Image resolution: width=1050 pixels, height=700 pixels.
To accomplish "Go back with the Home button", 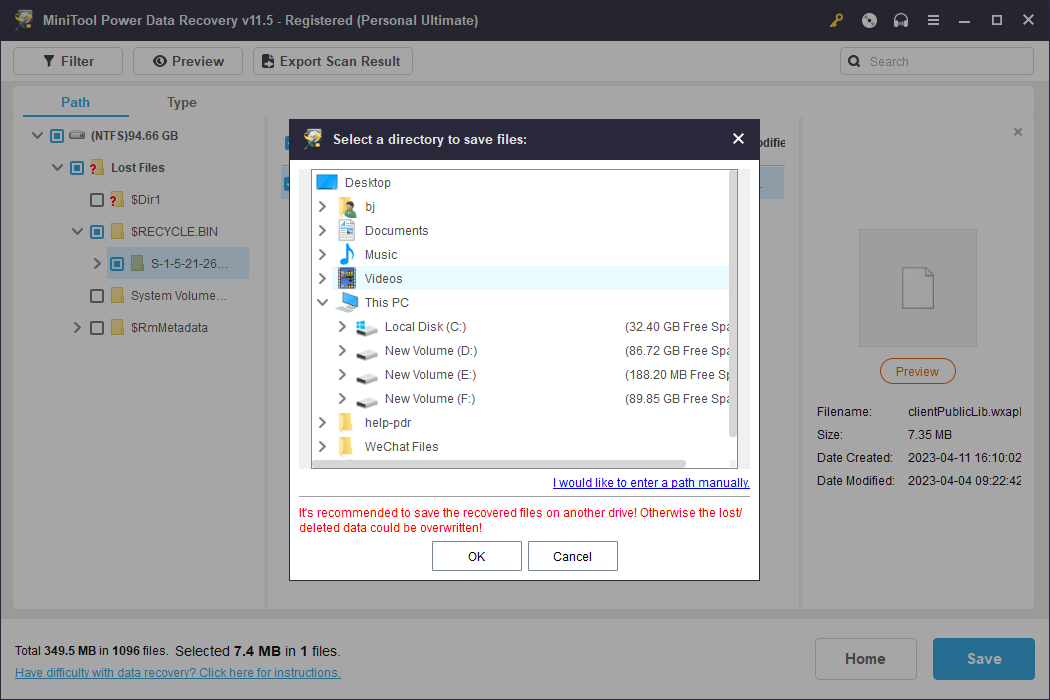I will 865,658.
